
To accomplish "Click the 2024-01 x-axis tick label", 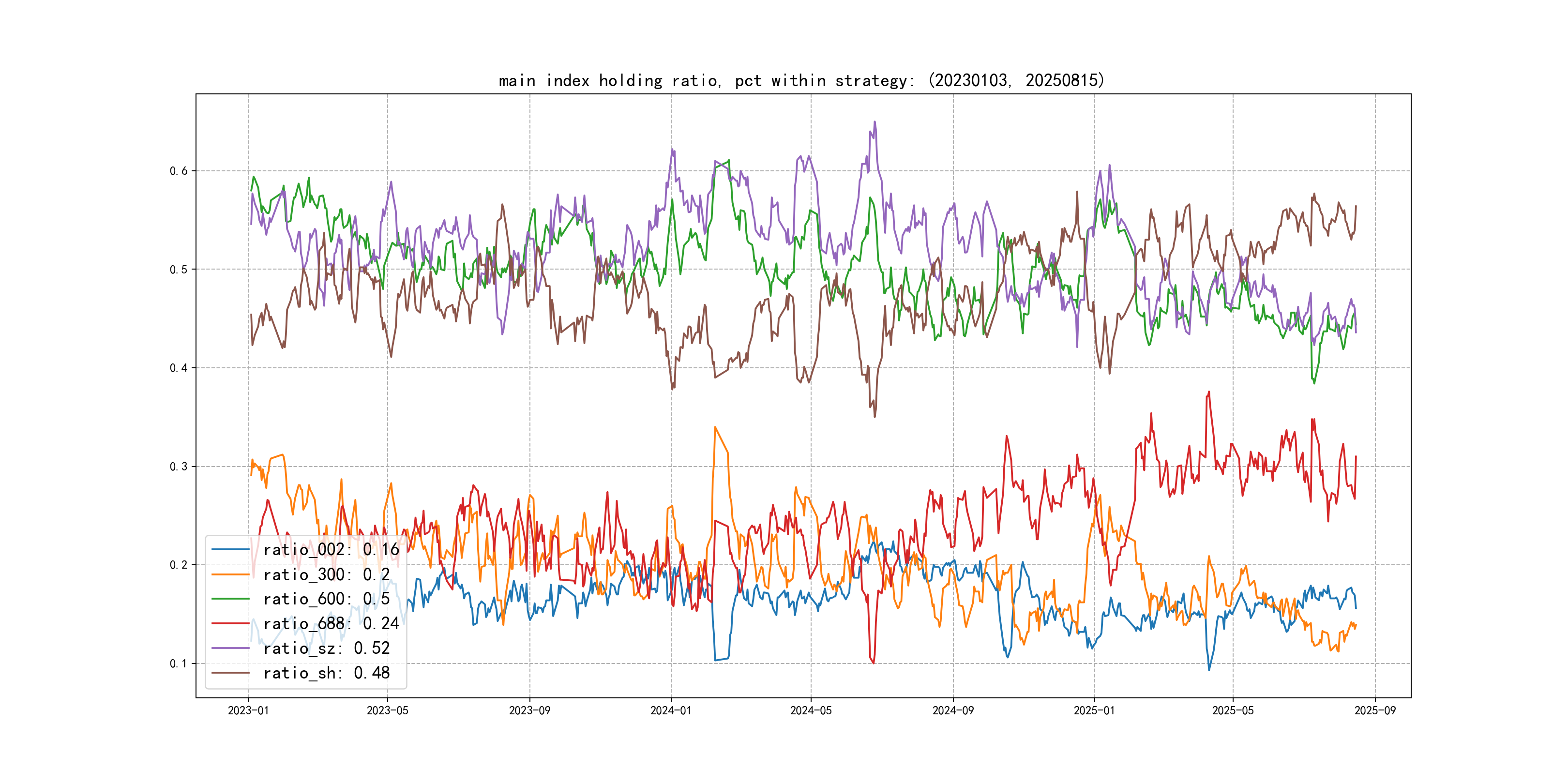I will 671,710.
